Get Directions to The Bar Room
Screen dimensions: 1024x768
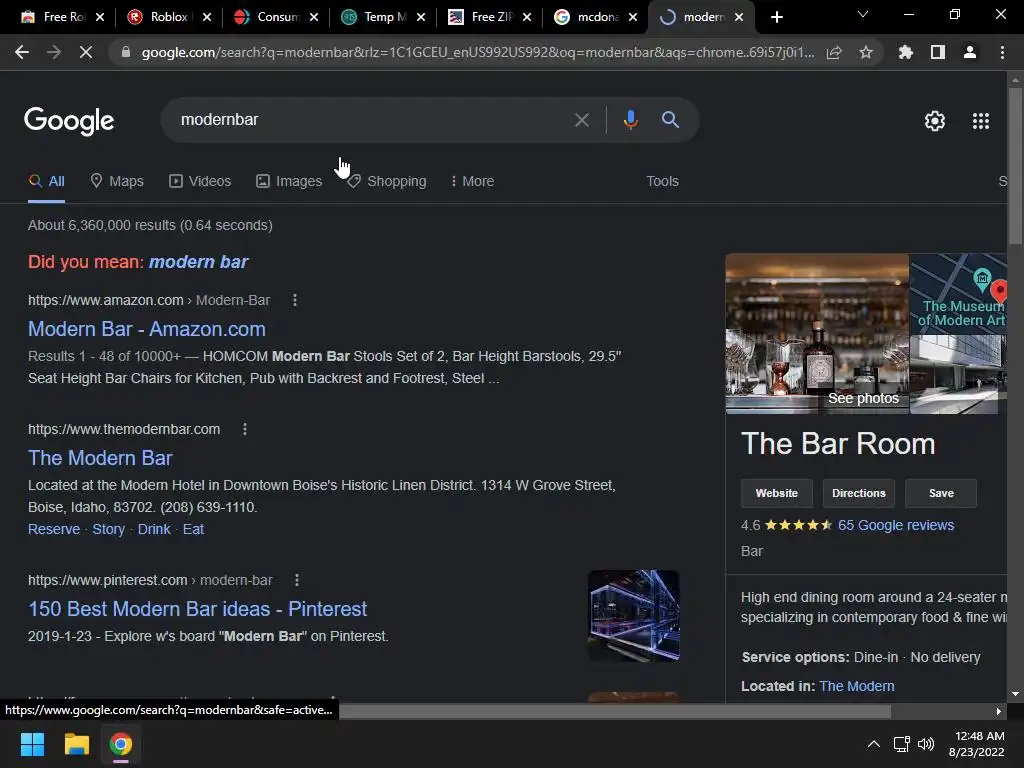coord(859,493)
